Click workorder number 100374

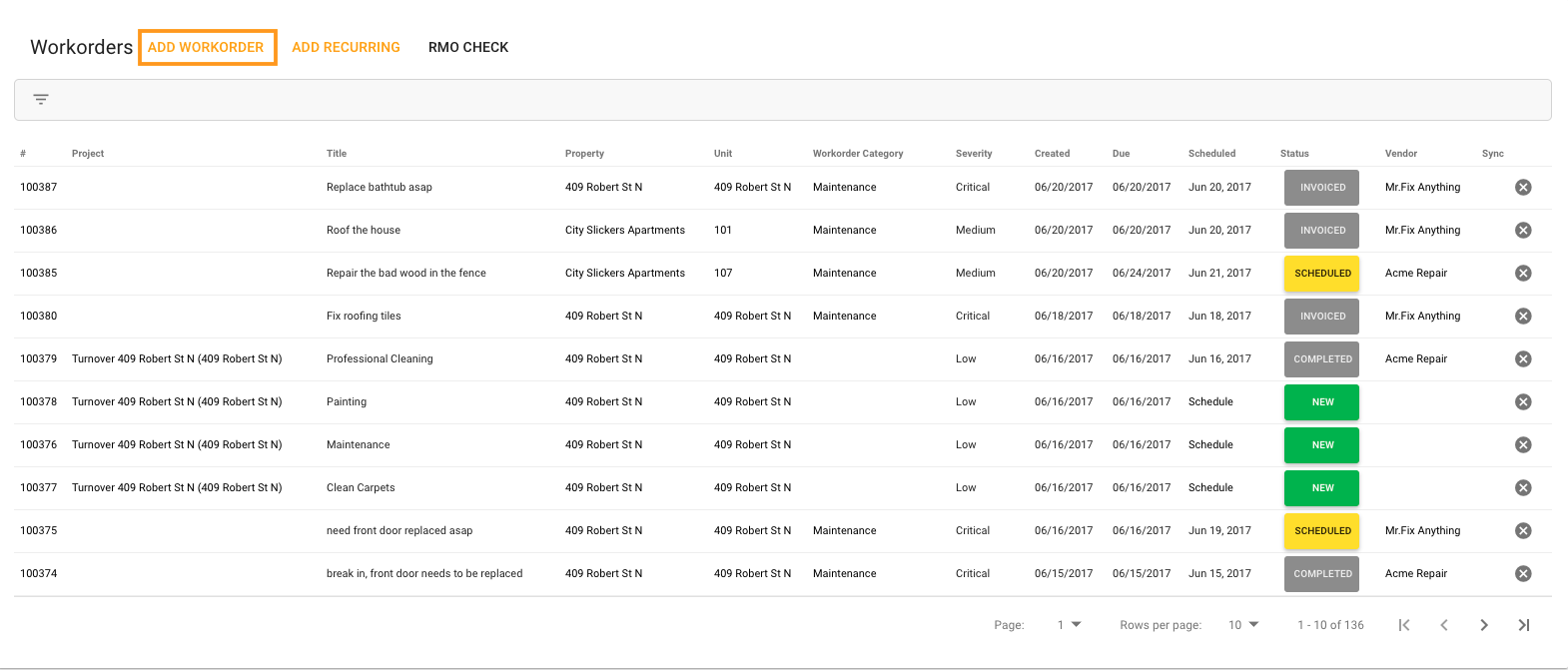[39, 573]
